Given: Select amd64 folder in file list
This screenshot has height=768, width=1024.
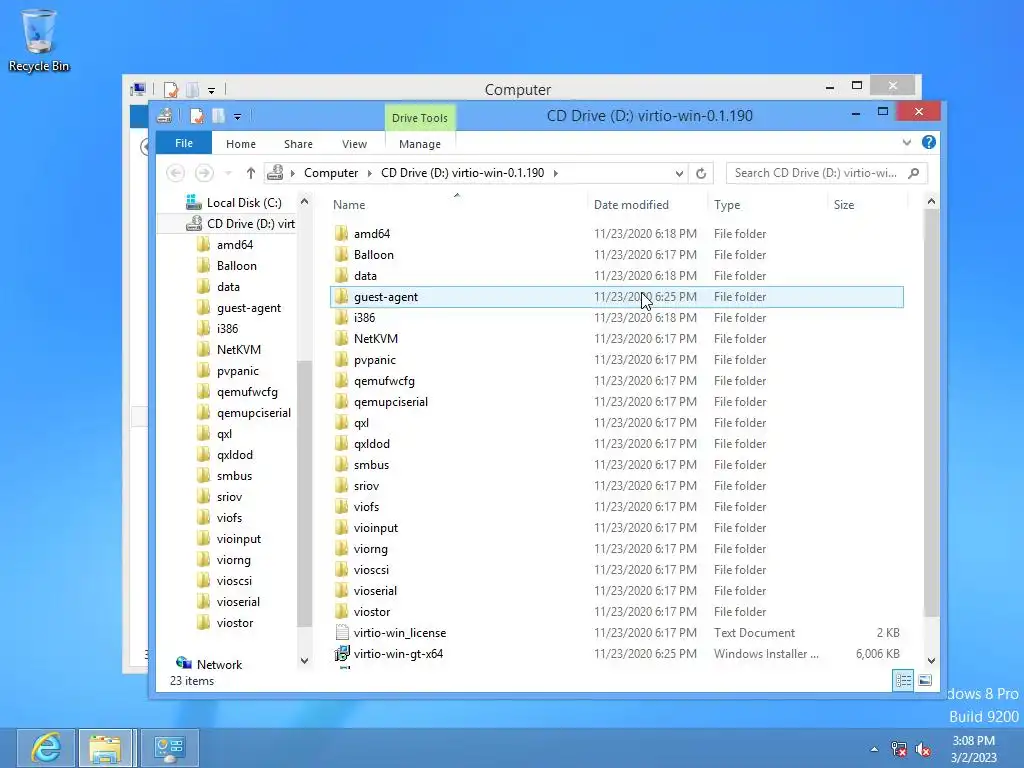Looking at the screenshot, I should pos(617,234).
